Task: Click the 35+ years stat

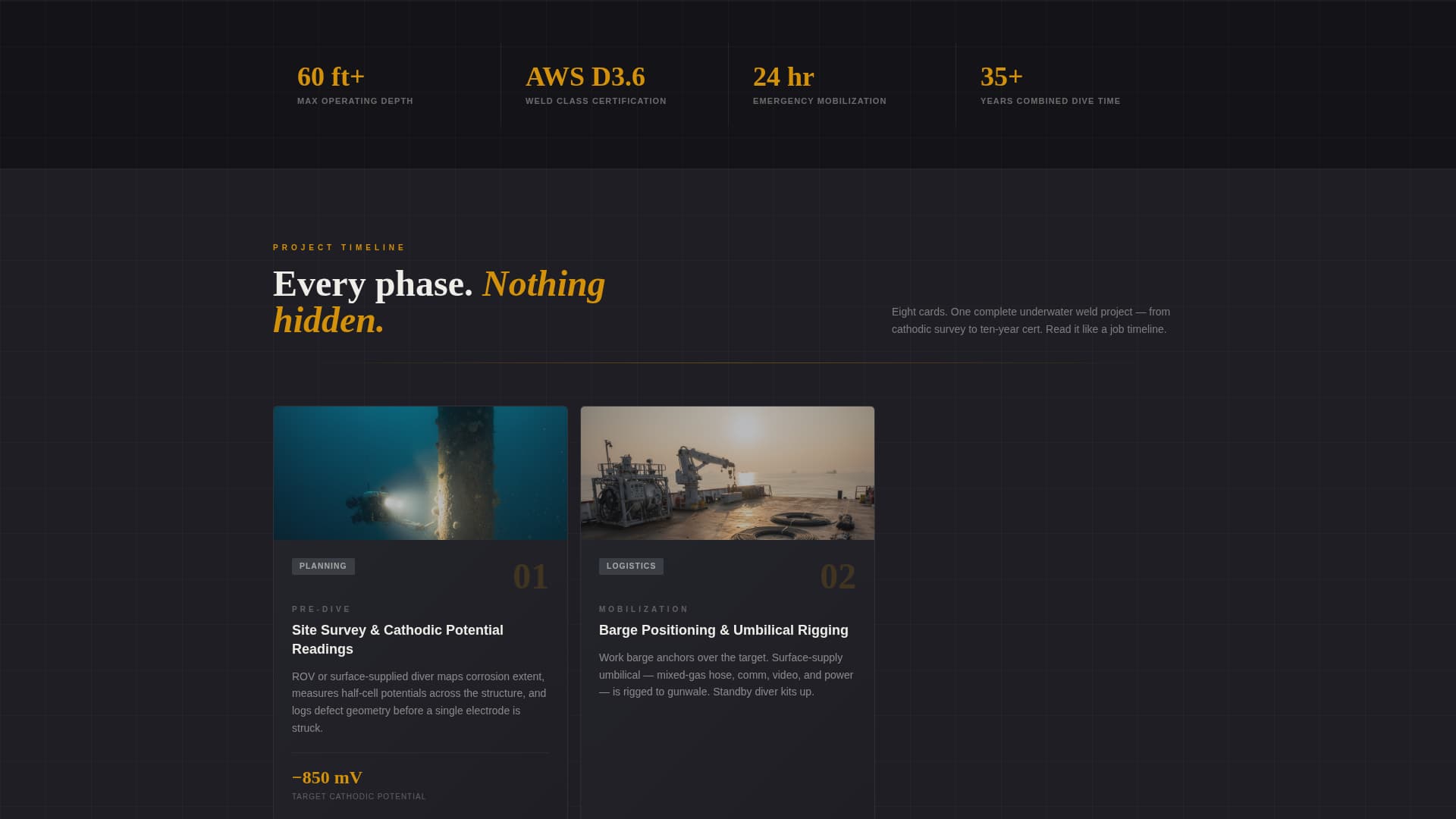Action: (1002, 77)
